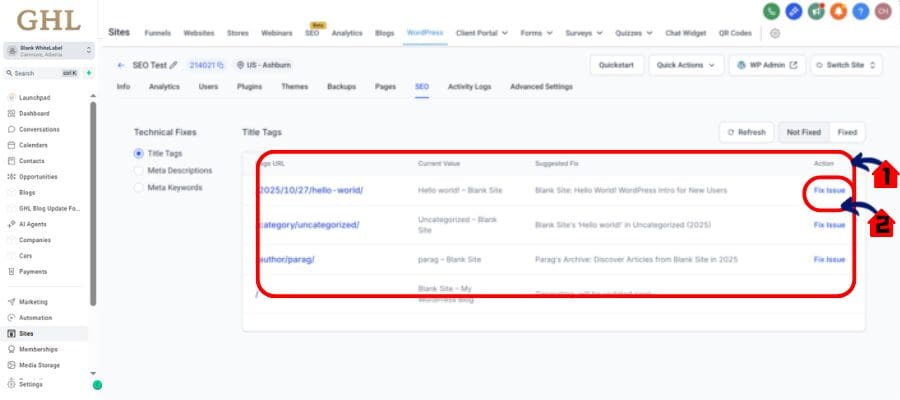Fix Issue for the hello-world page
The image size is (900, 400).
[829, 191]
